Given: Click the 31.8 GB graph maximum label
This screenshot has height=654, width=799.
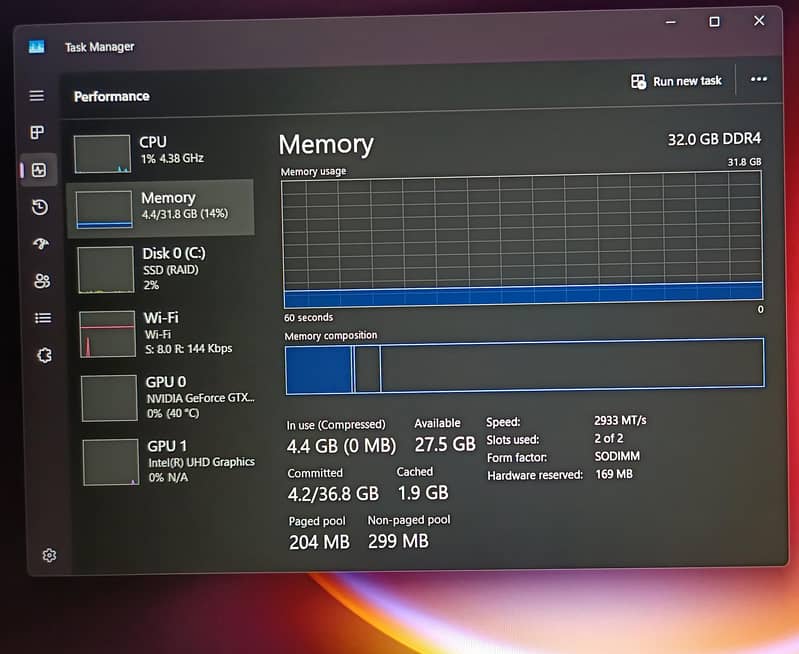Looking at the screenshot, I should 744,162.
